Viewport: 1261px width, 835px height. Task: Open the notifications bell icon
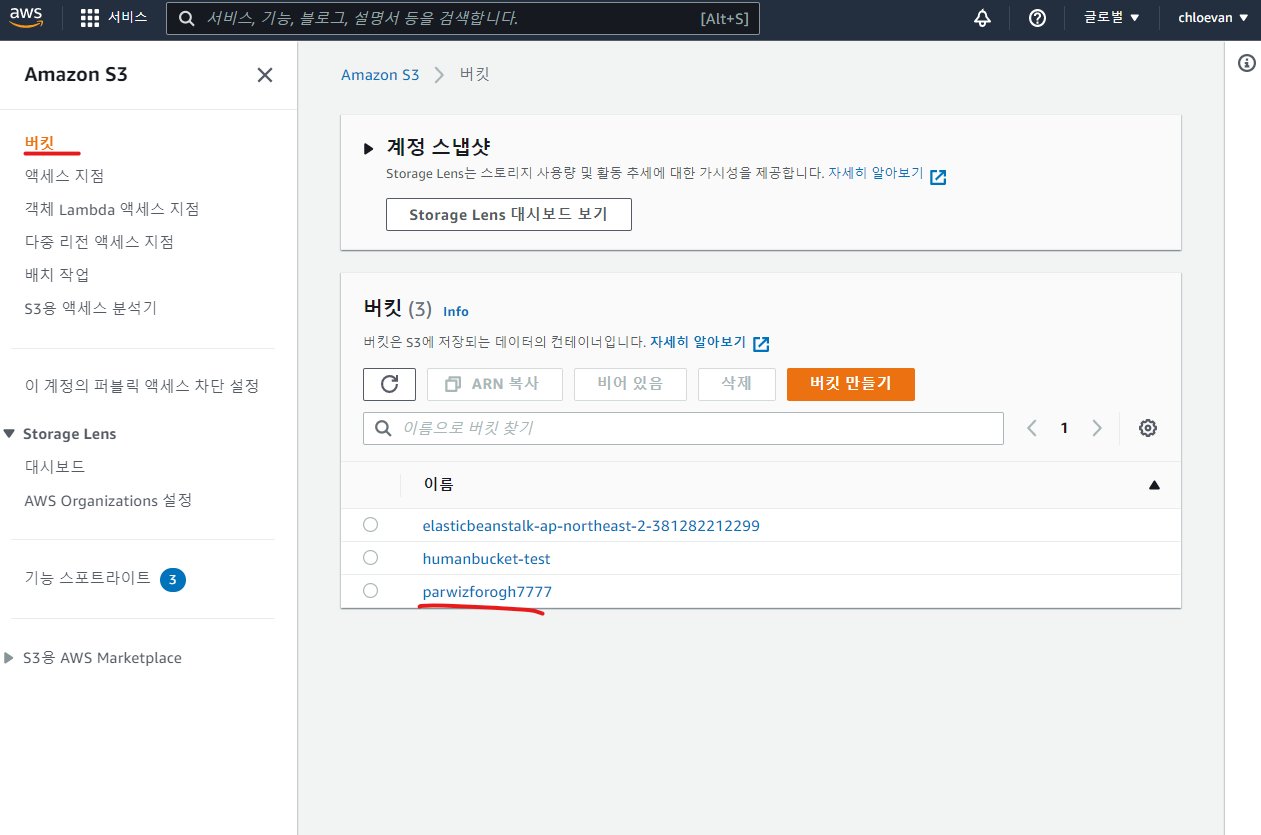click(x=982, y=18)
